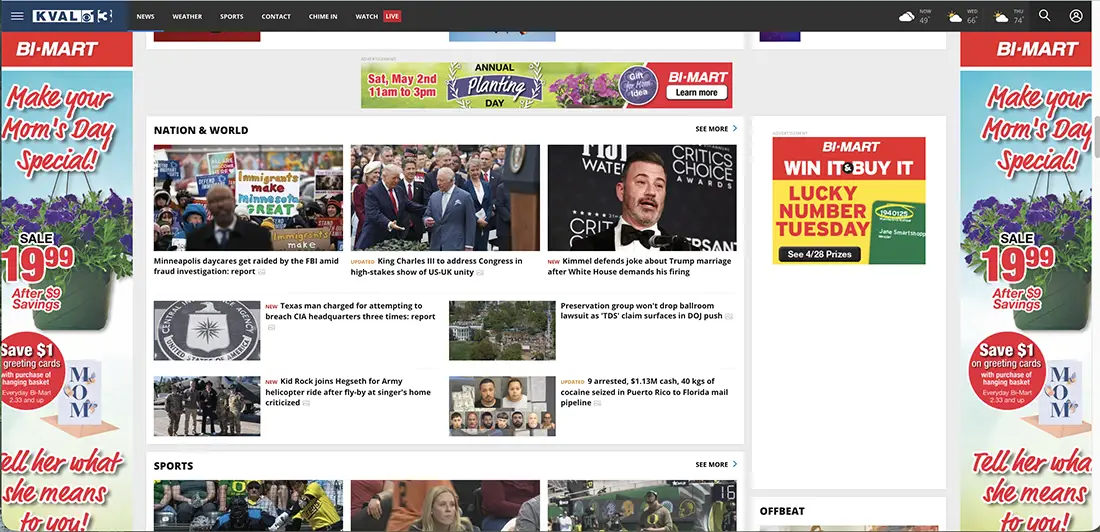Screen dimensions: 1100x532
Task: Open the Sports menu
Action: pos(232,16)
